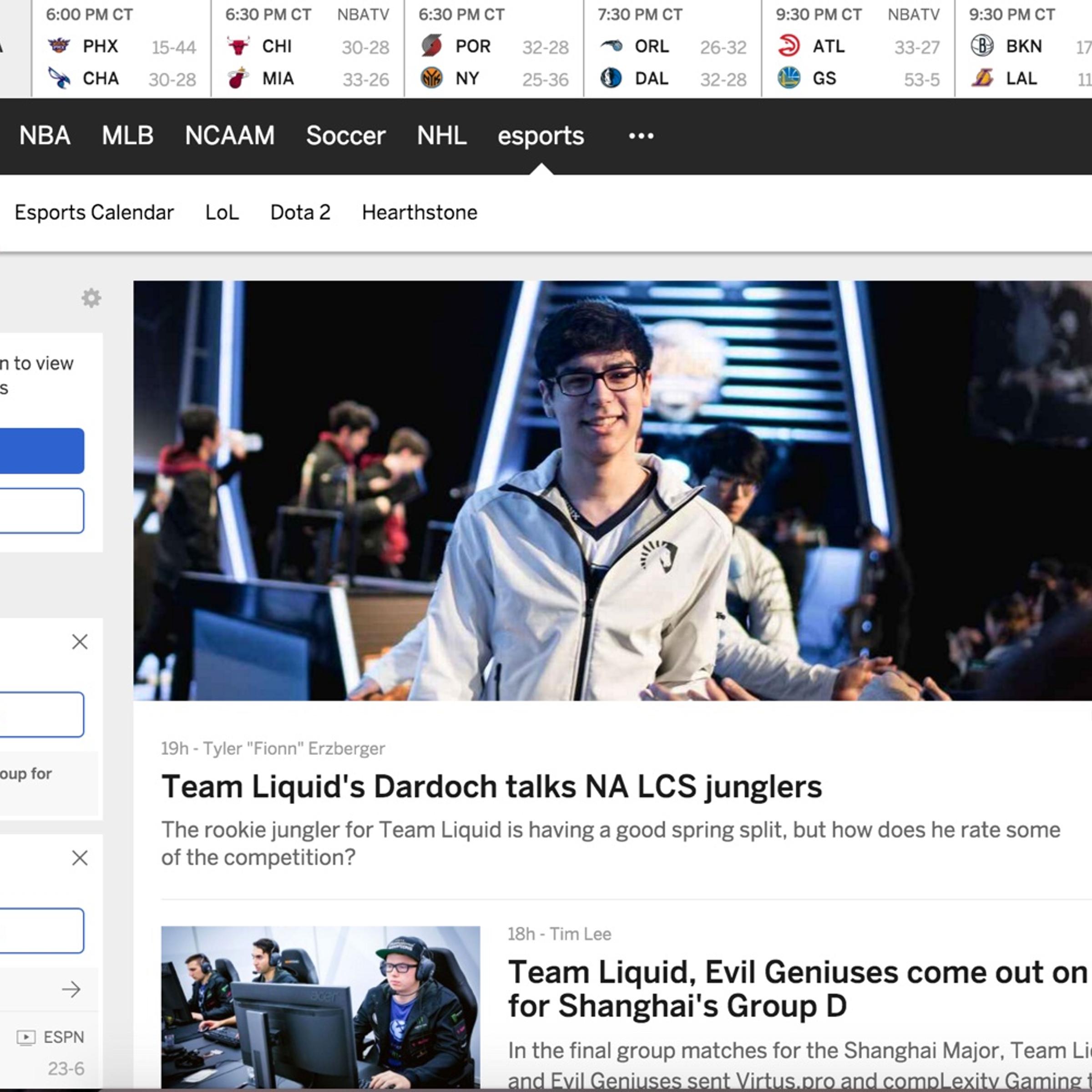The width and height of the screenshot is (1092, 1092).
Task: Switch to the Dota 2 subsection
Action: 300,212
